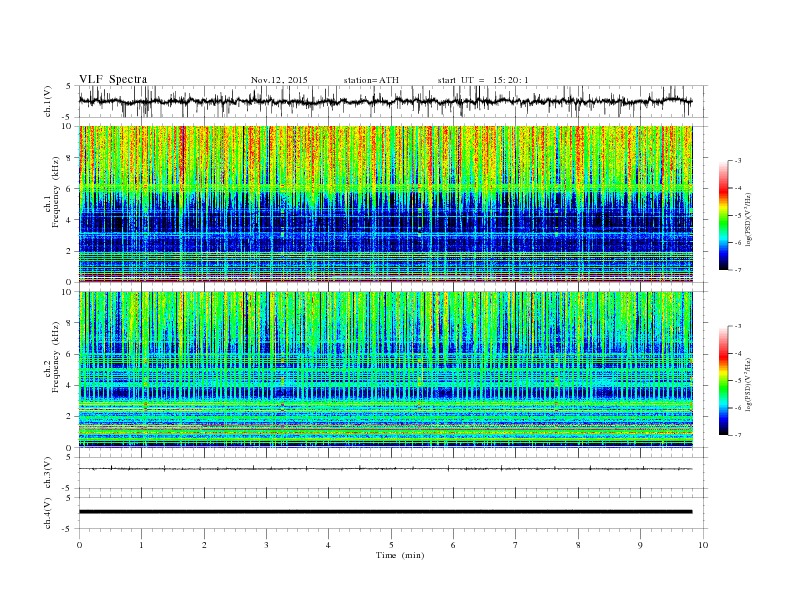Click the time axis tick label "8"
Image resolution: width=792 pixels, height=612 pixels.
578,545
